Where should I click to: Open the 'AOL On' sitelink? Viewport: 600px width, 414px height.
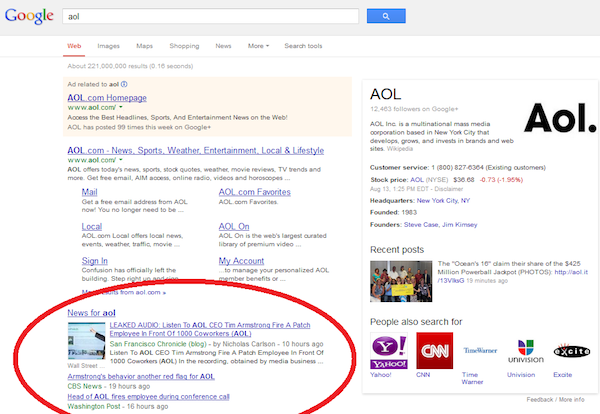234,227
